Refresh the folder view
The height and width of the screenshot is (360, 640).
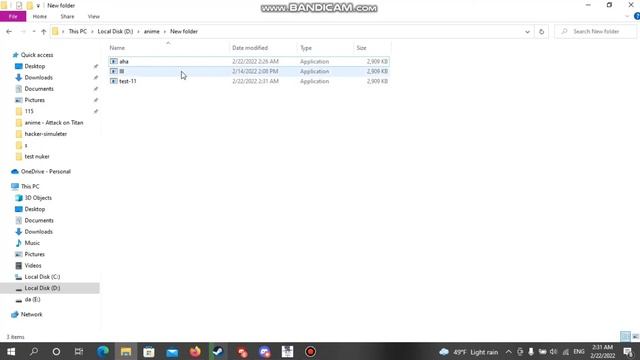542,31
